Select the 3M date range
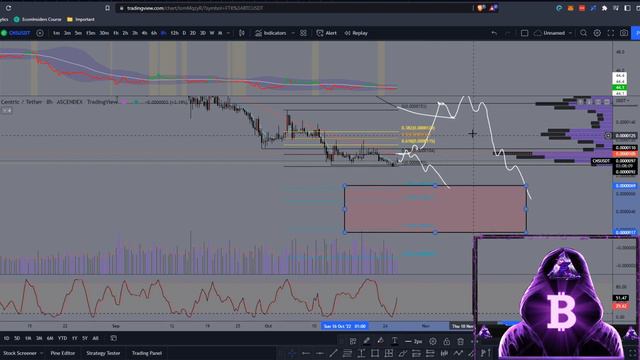Image resolution: width=640 pixels, height=360 pixels. 39,338
